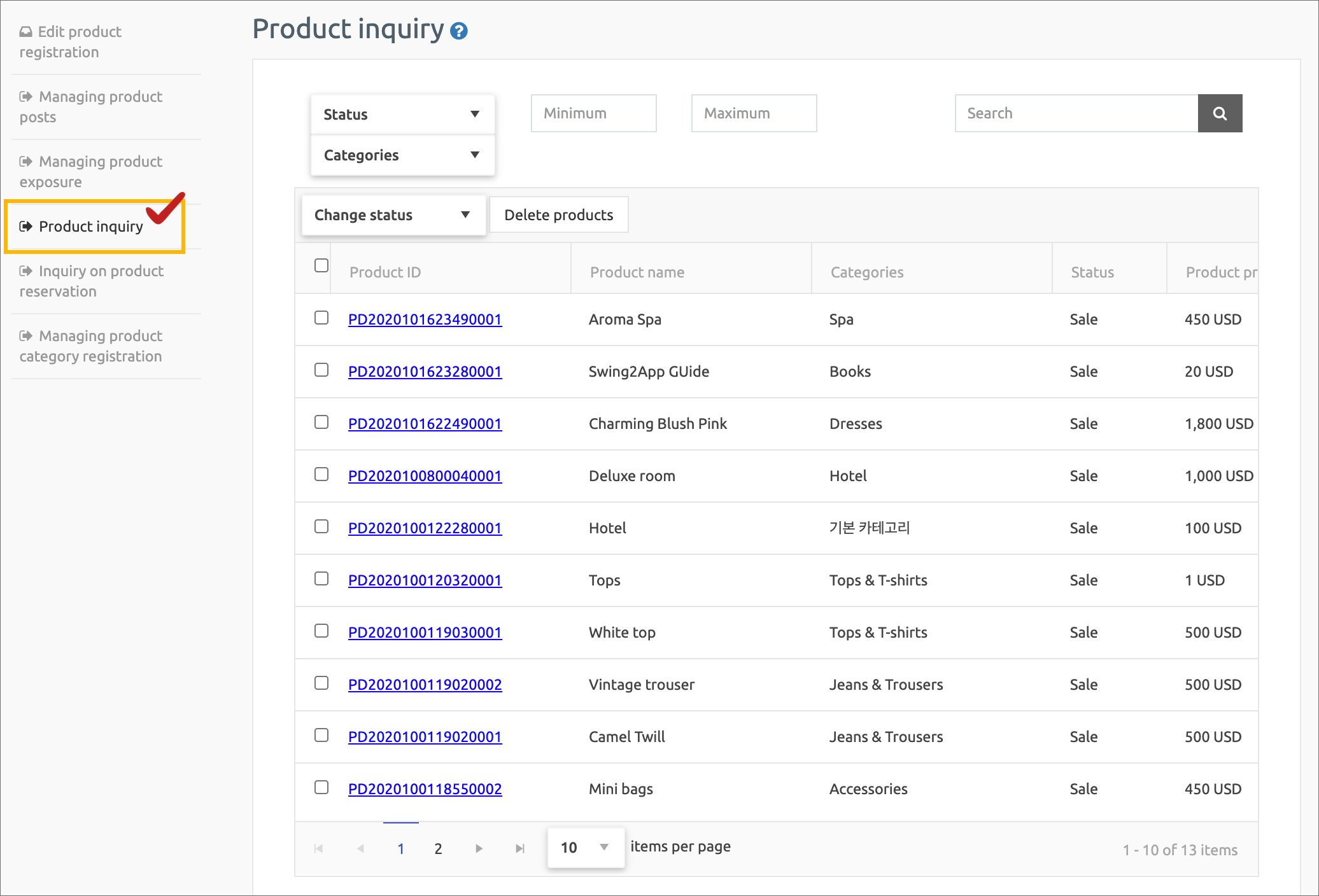Click the search magnifier icon button

(1219, 113)
